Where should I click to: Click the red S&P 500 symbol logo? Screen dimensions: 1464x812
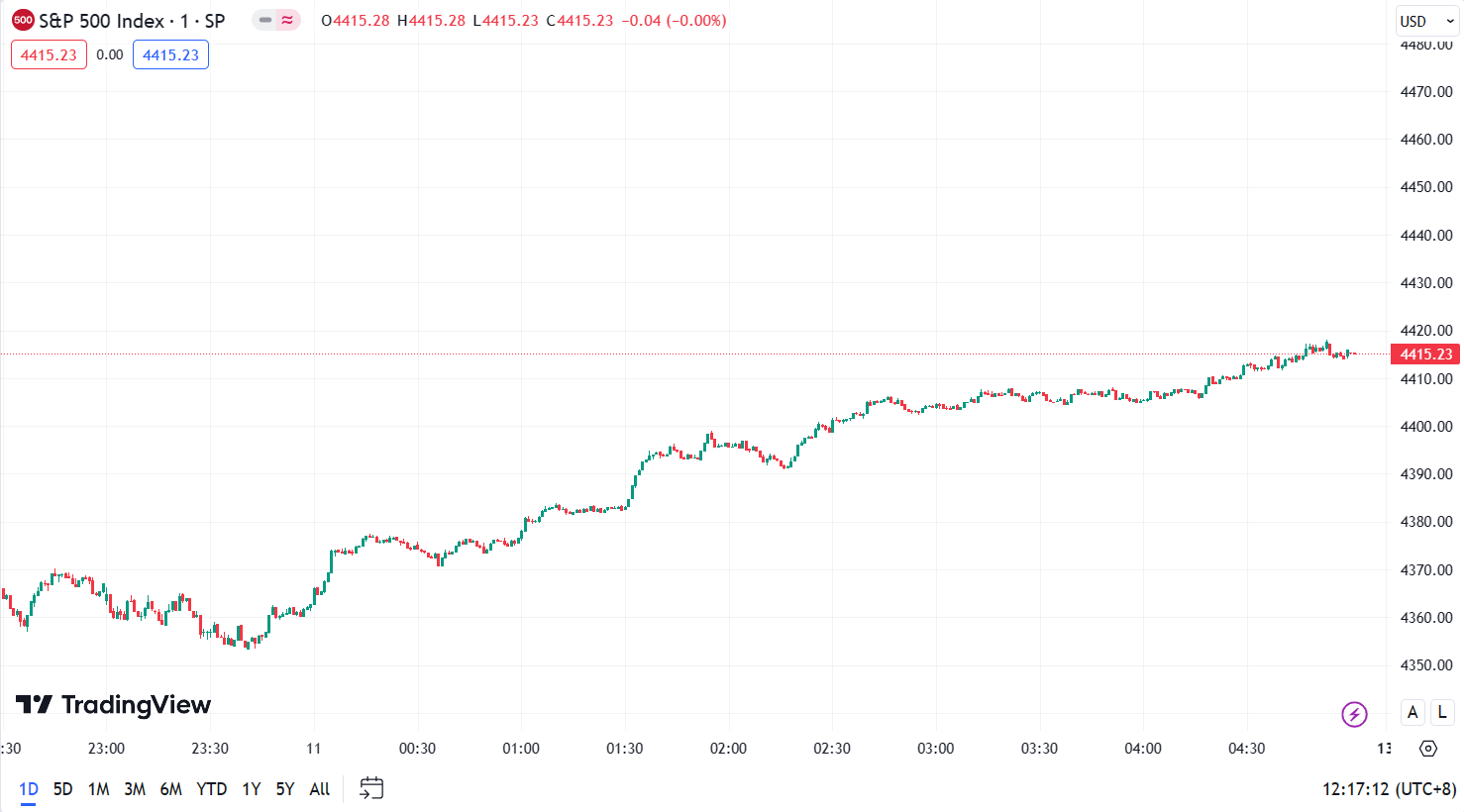(22, 20)
